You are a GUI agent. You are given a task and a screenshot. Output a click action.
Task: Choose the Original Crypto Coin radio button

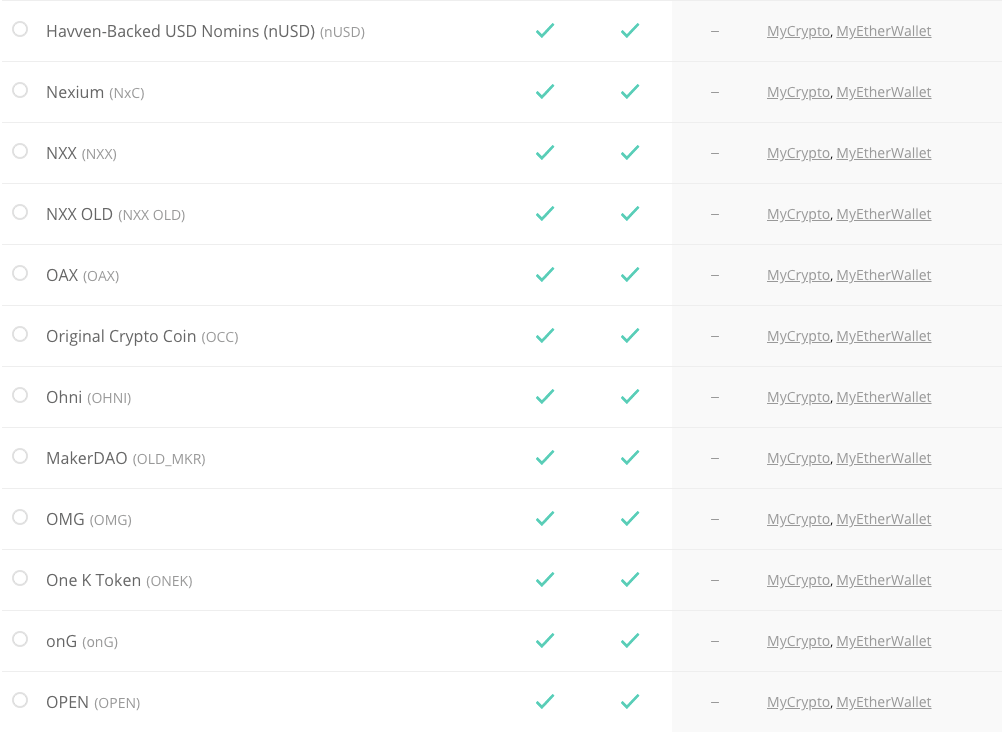(20, 334)
